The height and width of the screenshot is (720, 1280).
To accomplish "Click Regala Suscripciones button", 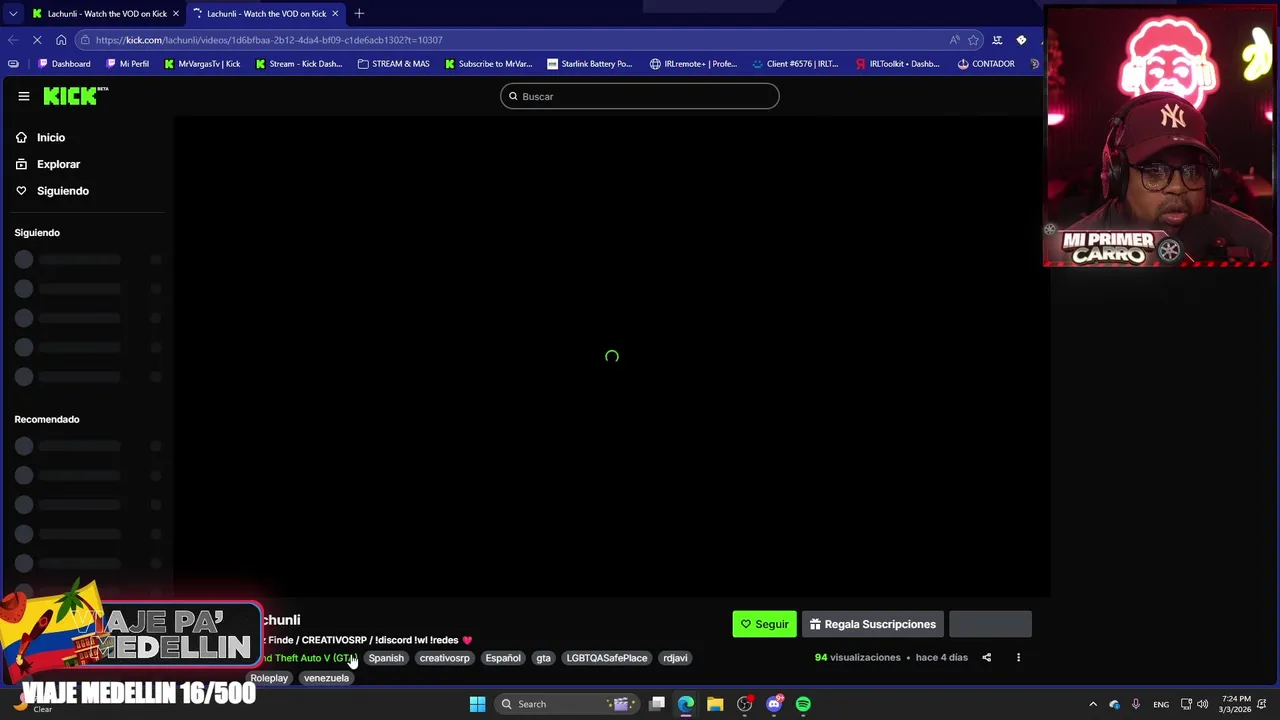I will point(872,624).
